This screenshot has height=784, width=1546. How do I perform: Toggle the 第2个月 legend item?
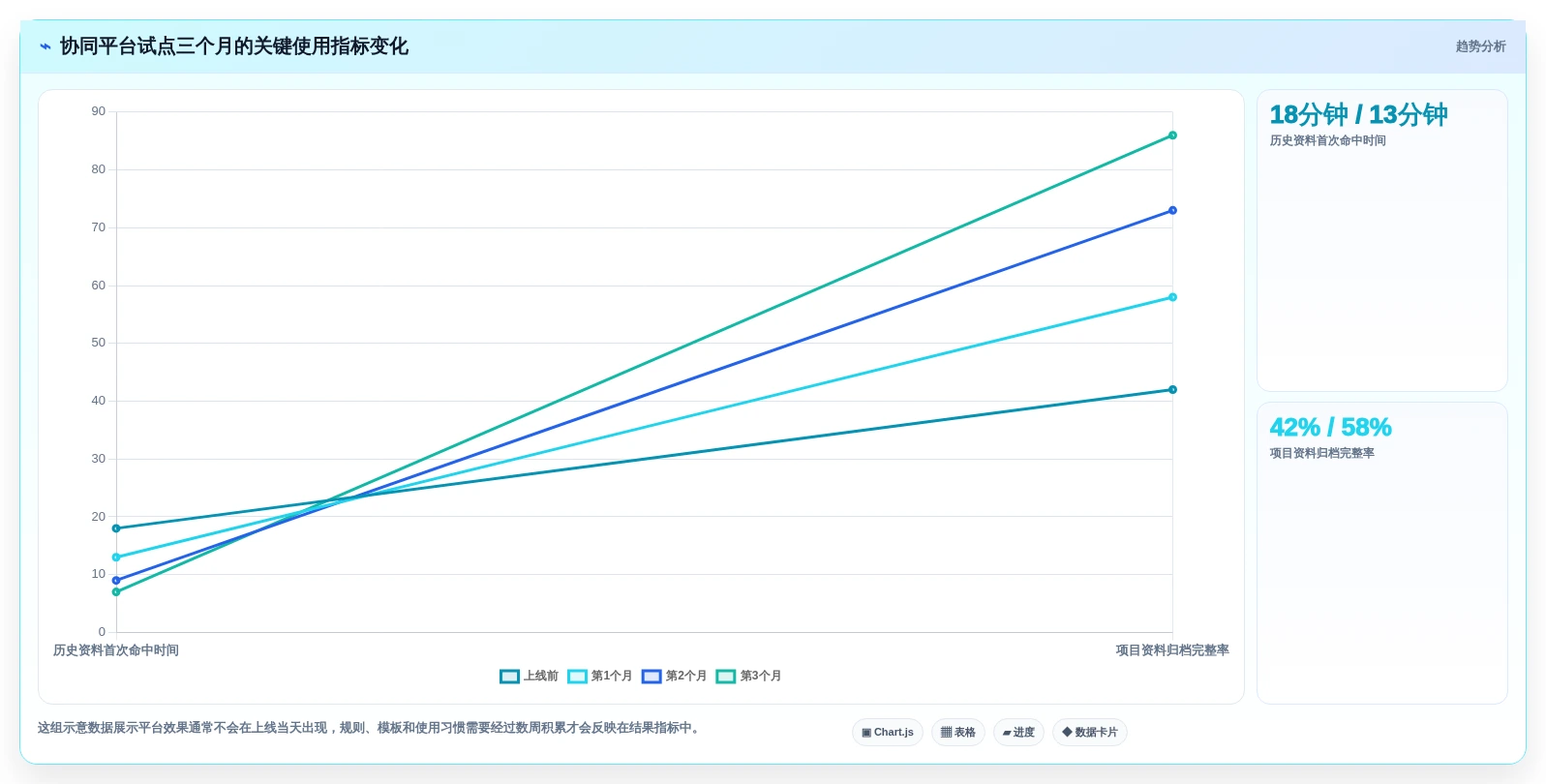tap(674, 677)
